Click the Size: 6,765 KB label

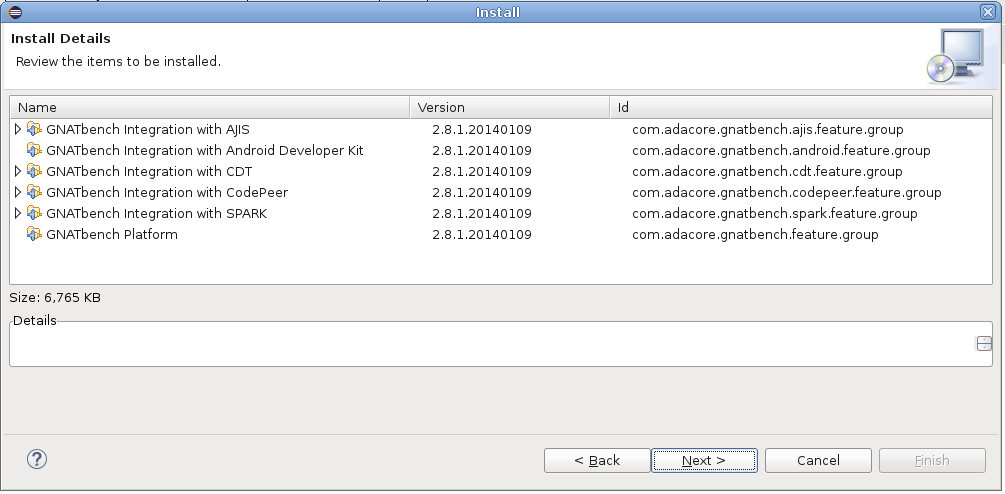(x=55, y=298)
